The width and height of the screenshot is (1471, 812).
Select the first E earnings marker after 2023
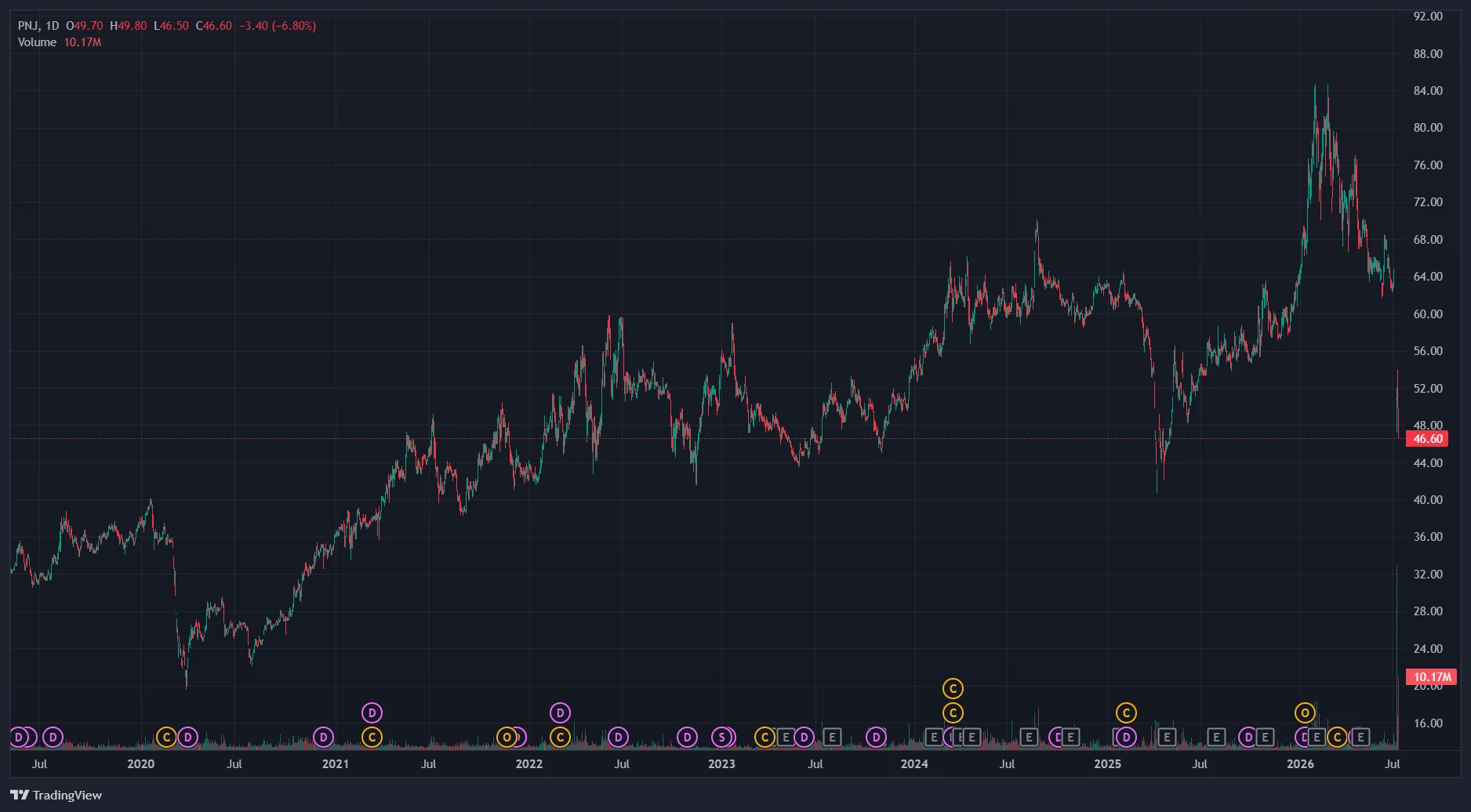tap(786, 738)
